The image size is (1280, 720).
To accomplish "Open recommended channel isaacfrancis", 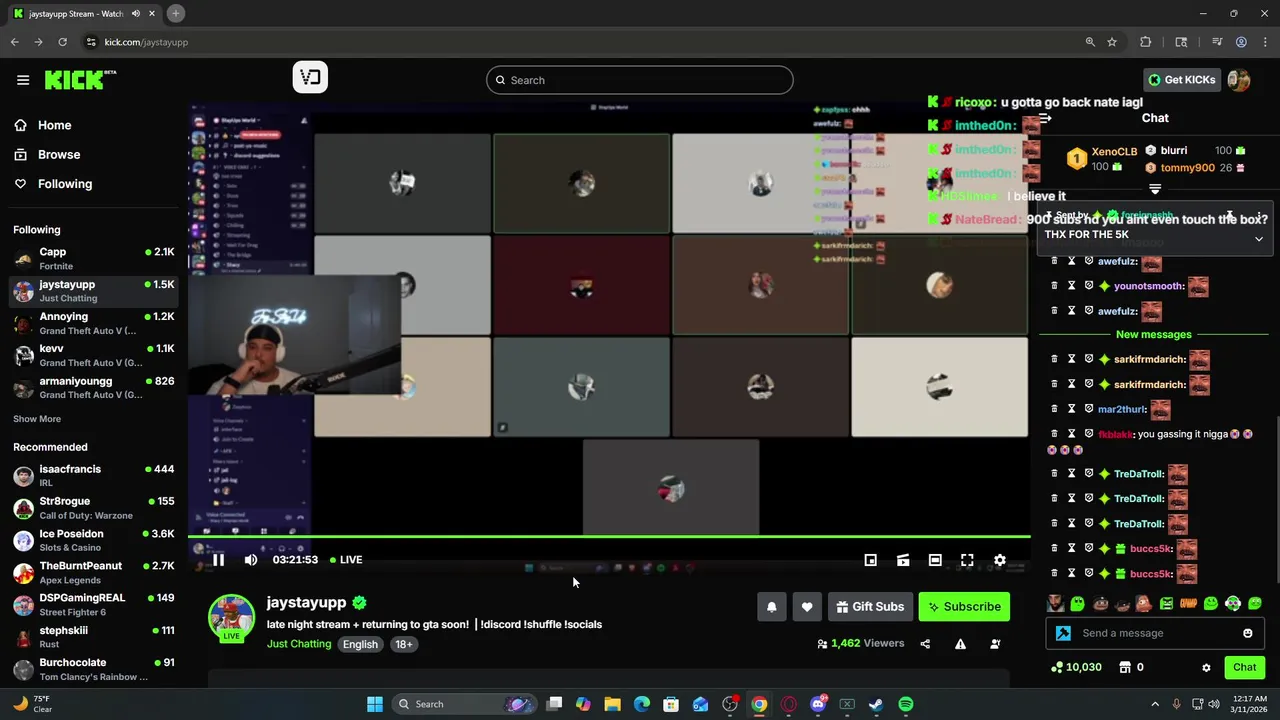I will [94, 475].
